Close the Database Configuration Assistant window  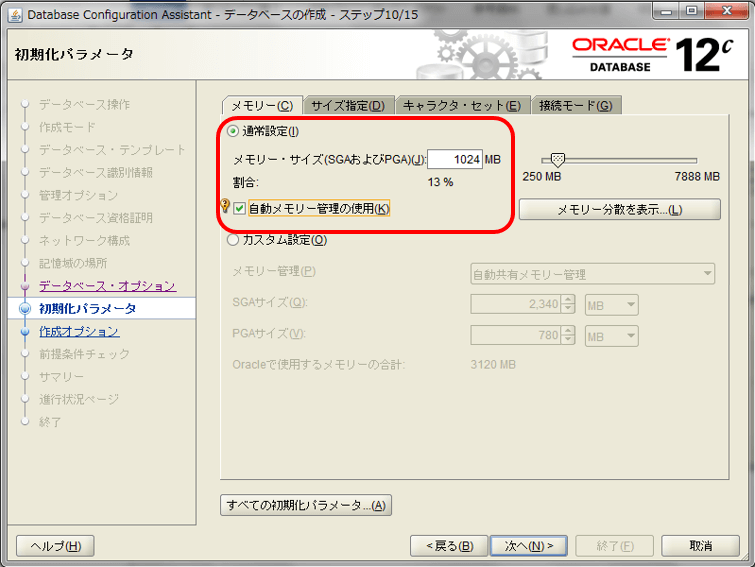tap(727, 11)
